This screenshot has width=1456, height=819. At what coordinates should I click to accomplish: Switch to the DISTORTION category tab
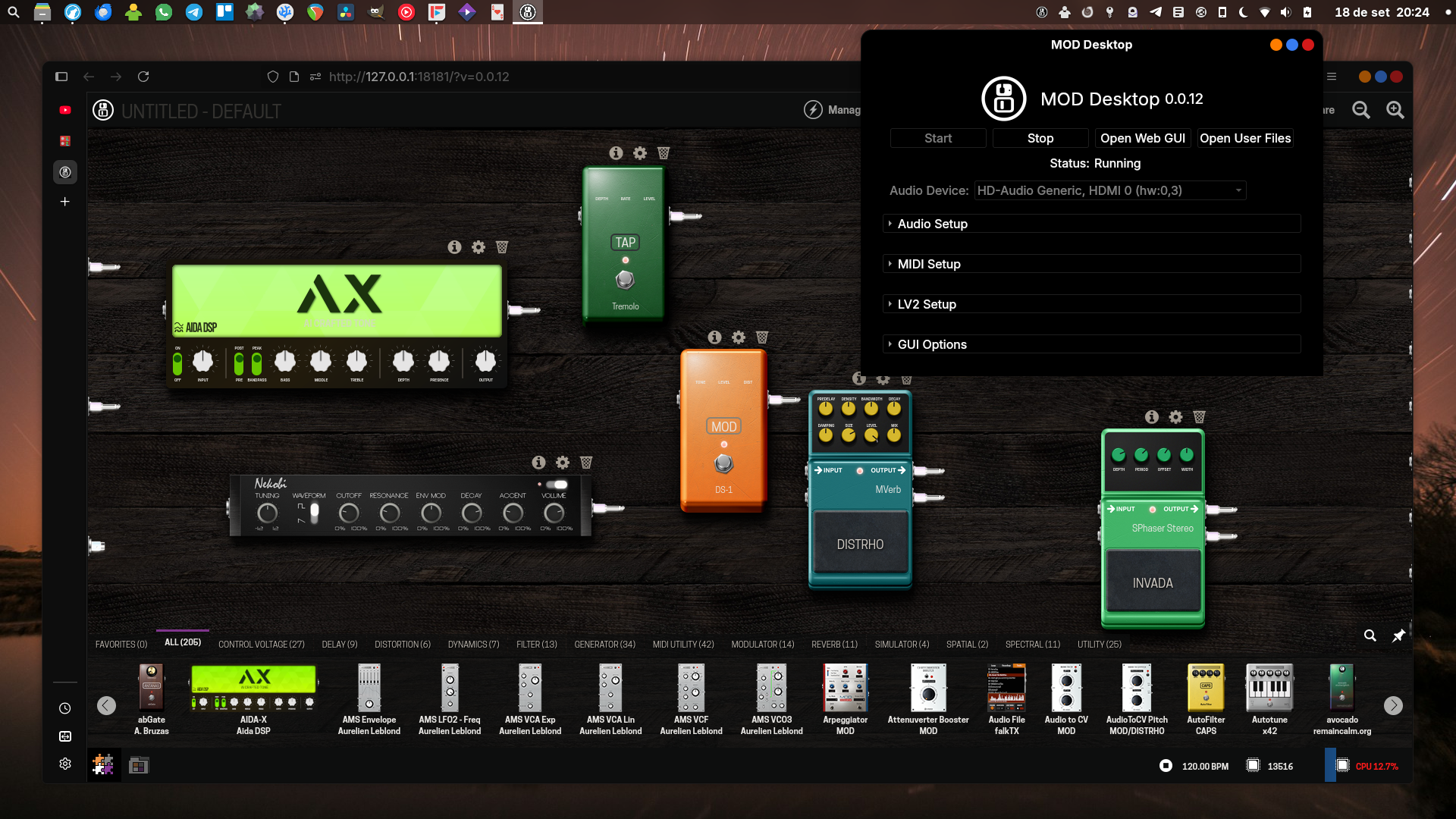(402, 644)
